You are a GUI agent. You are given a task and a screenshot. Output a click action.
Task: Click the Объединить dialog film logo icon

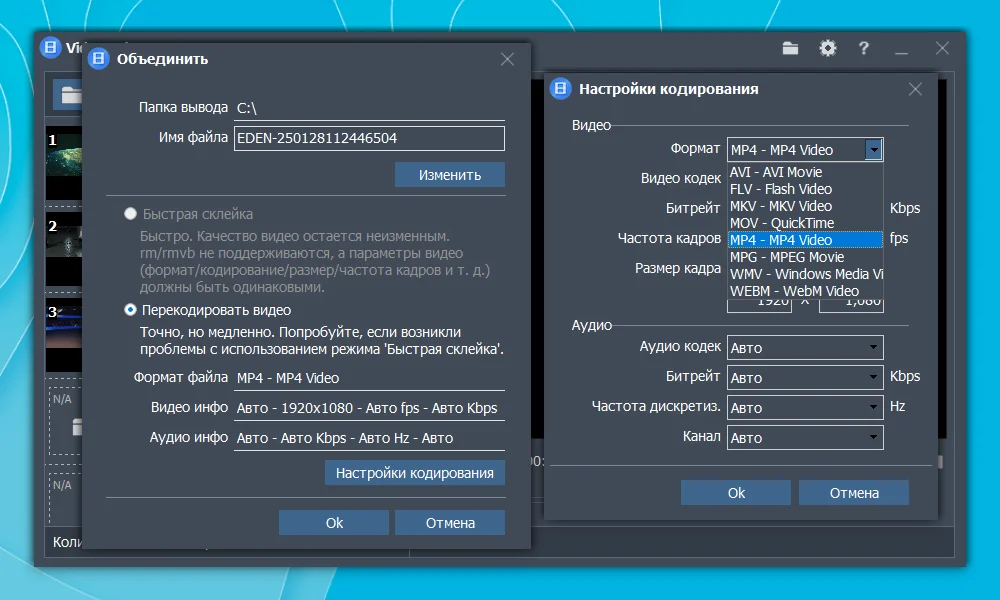click(98, 59)
